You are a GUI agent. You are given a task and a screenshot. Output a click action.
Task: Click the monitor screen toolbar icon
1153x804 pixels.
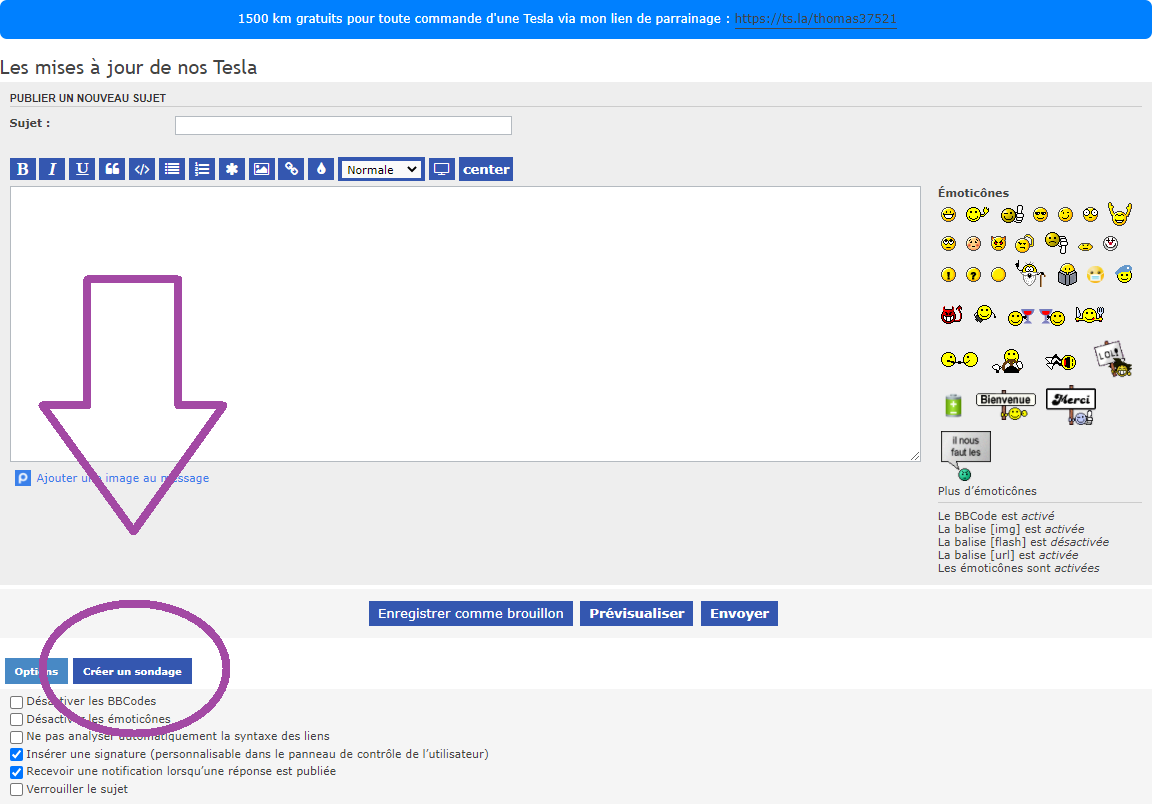(441, 169)
